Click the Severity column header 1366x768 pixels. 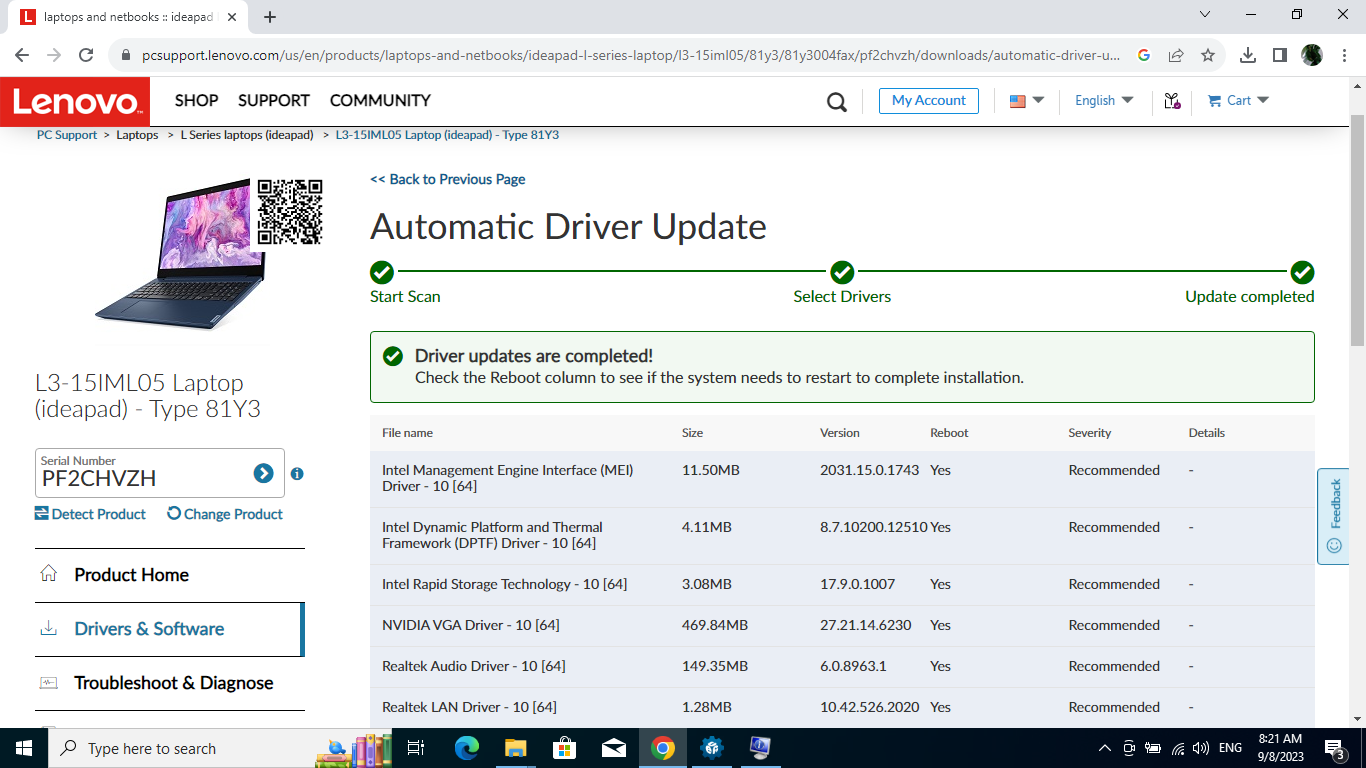[x=1090, y=433]
